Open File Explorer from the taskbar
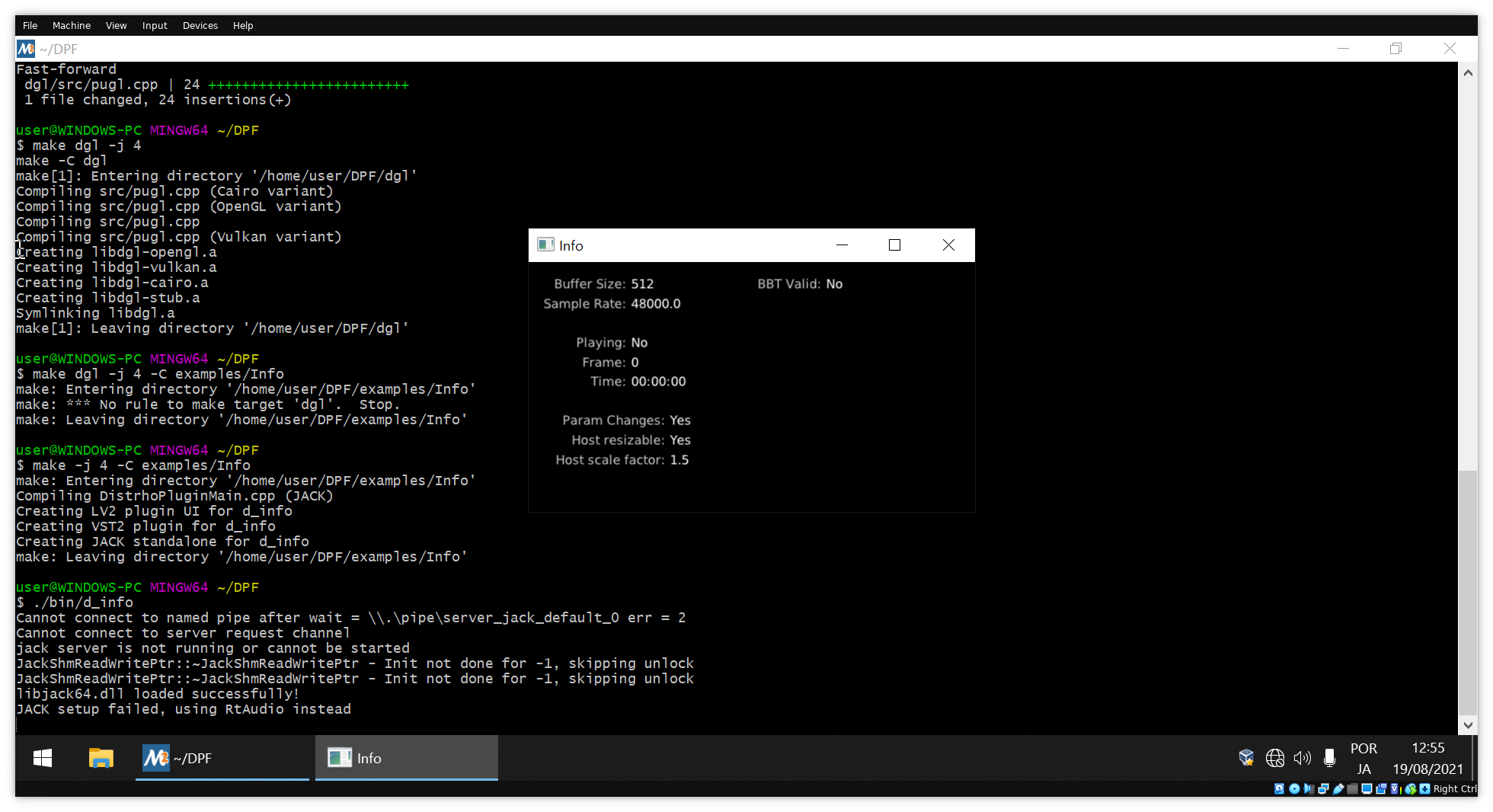This screenshot has width=1493, height=812. point(101,758)
